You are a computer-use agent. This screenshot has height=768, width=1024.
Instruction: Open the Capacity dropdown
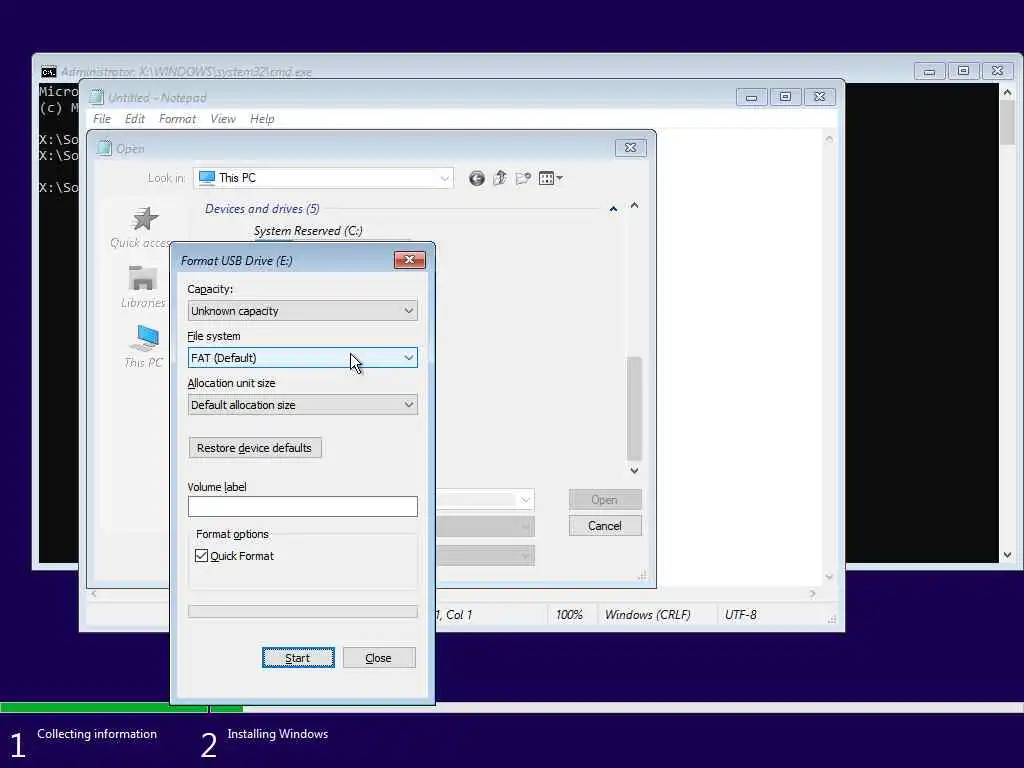pos(302,311)
